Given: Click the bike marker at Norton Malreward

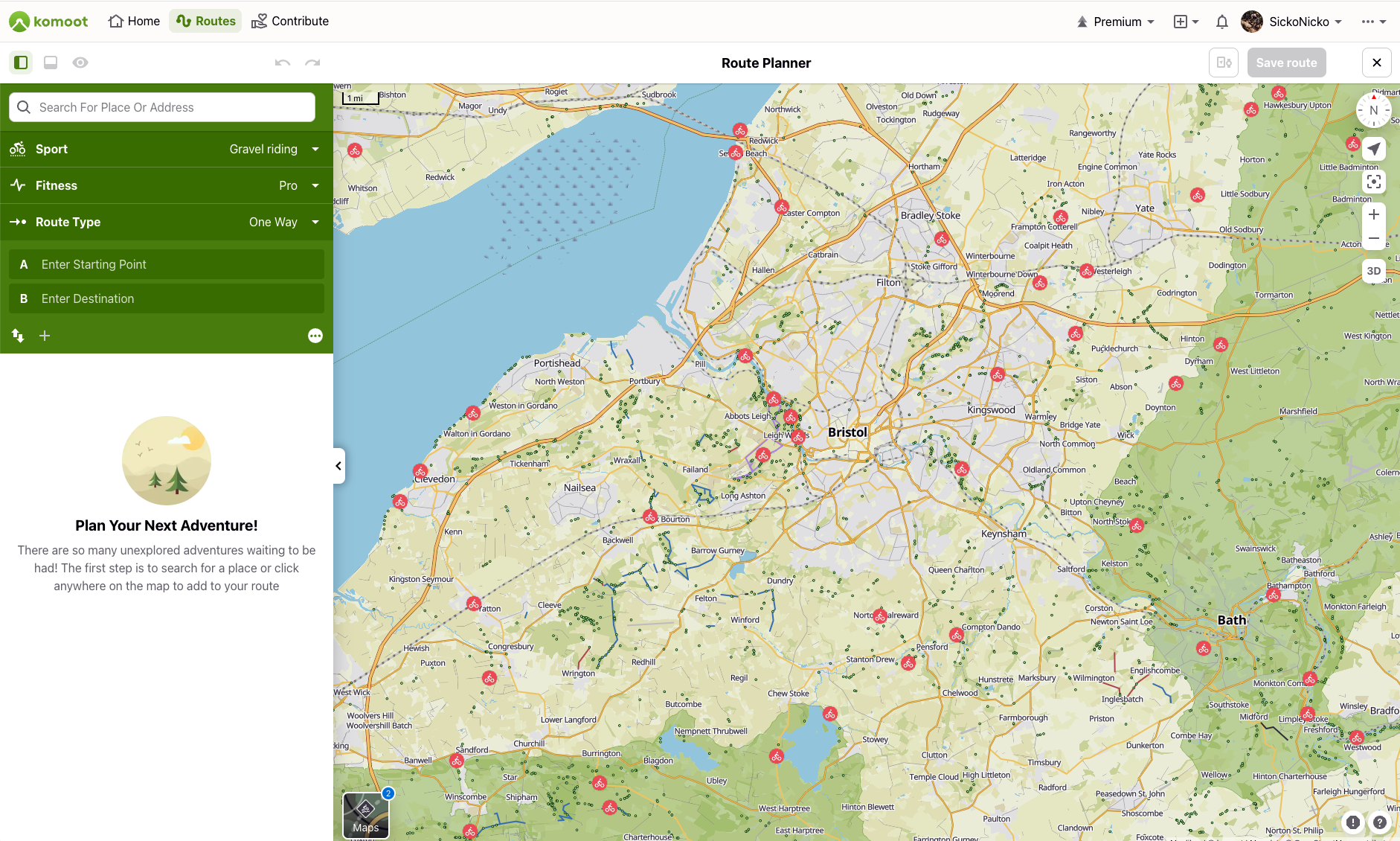Looking at the screenshot, I should pyautogui.click(x=880, y=616).
